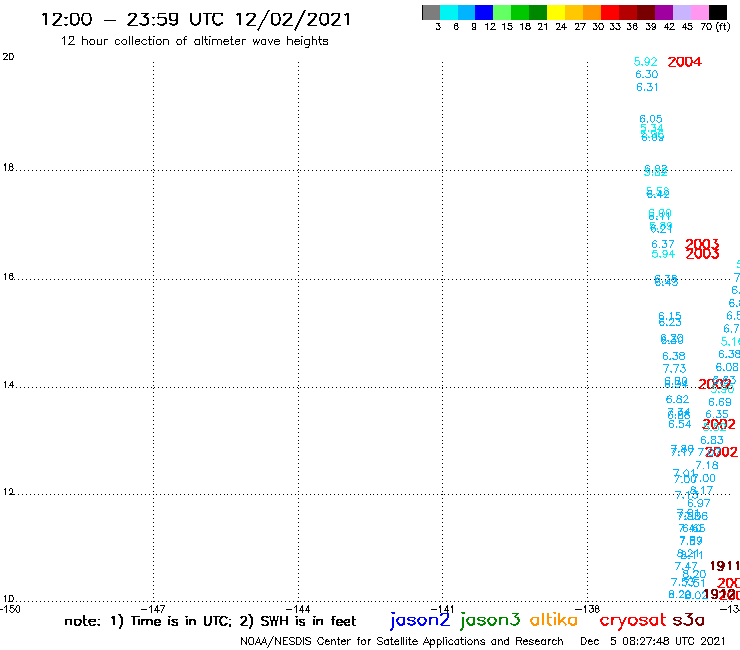
Task: Click the latitude '16' axis label
Action: [8, 277]
